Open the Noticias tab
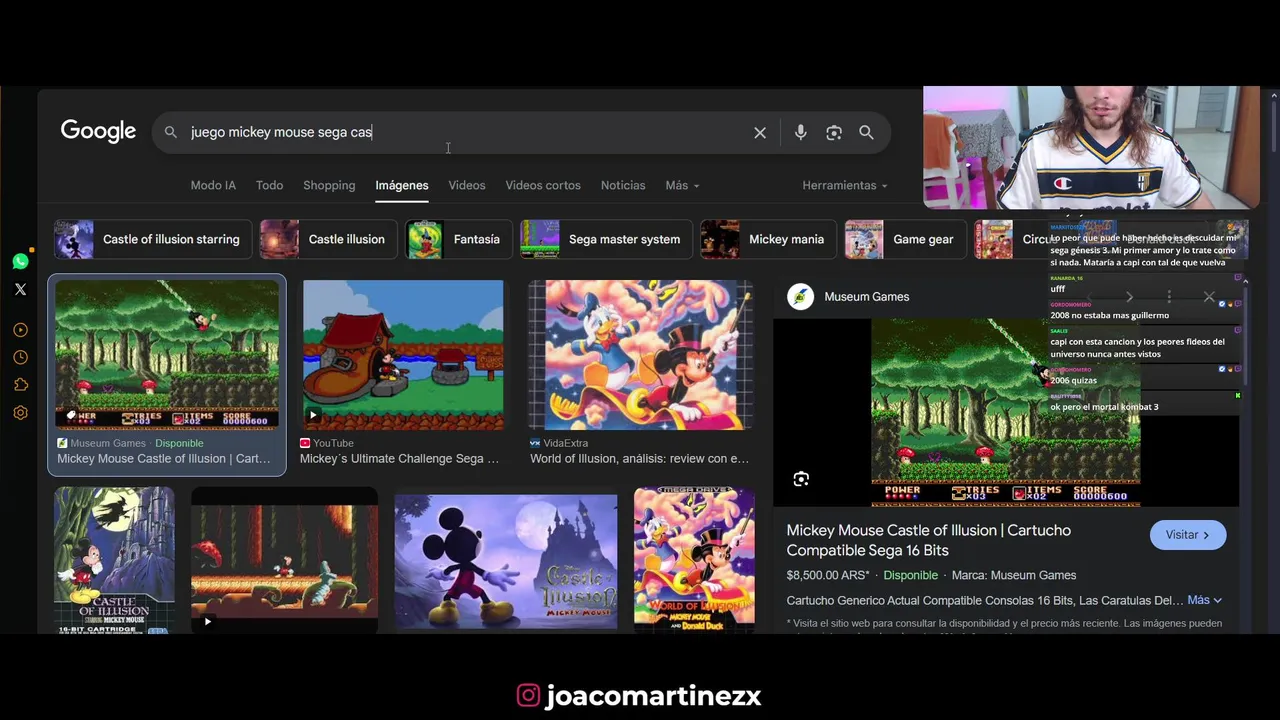Image resolution: width=1280 pixels, height=720 pixels. pyautogui.click(x=623, y=185)
